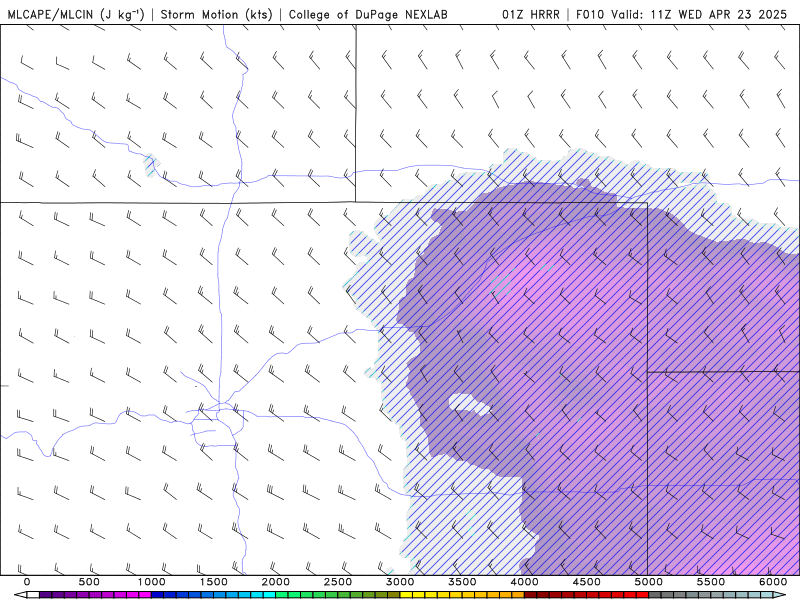This screenshot has width=800, height=600.
Task: Click the Storm Motion (kts) label
Action: pos(217,14)
